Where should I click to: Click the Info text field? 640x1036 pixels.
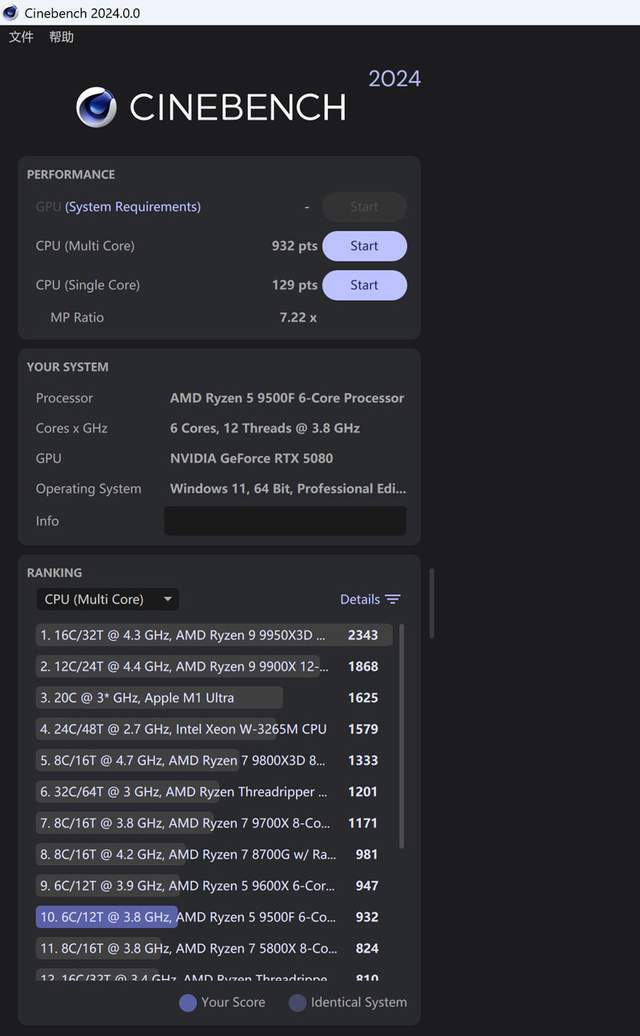tap(285, 521)
